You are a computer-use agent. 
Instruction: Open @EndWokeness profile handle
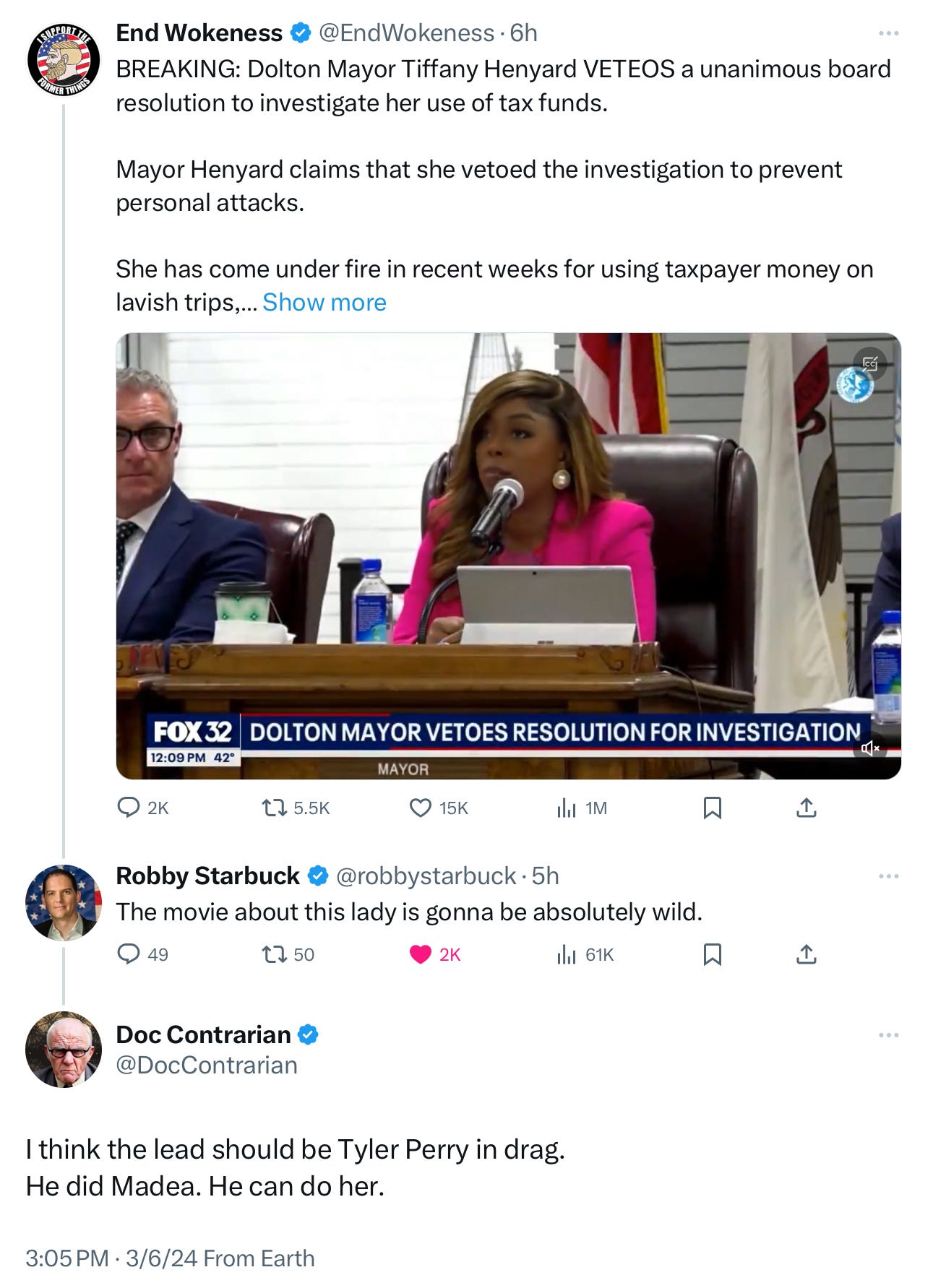click(407, 33)
